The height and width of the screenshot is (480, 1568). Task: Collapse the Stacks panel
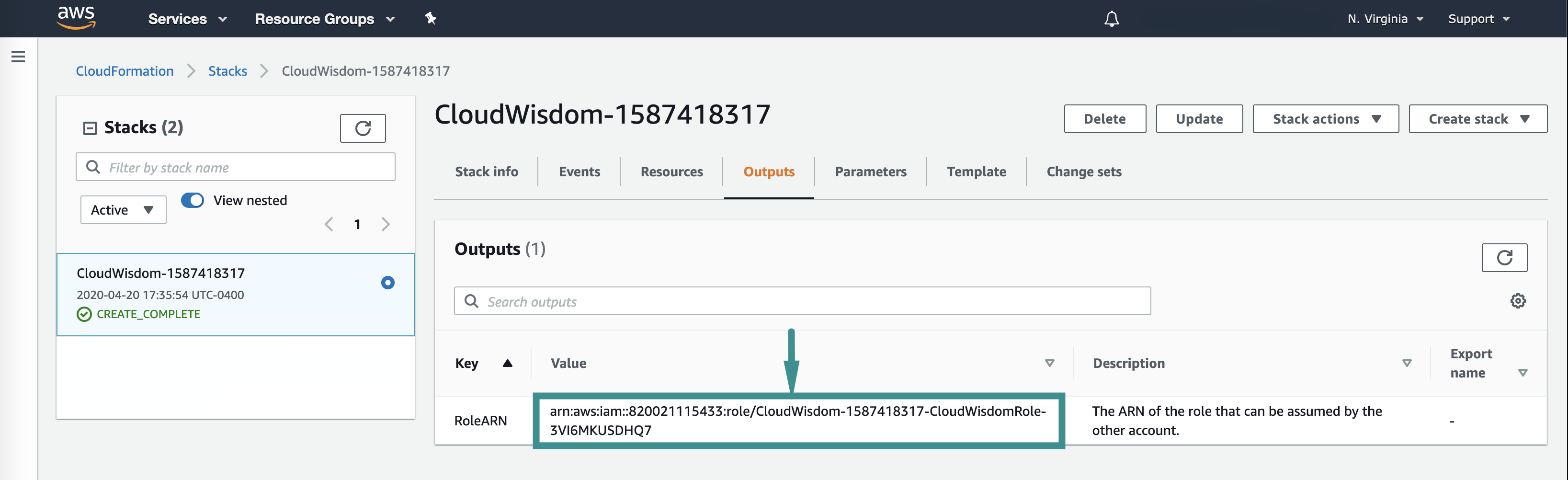click(x=90, y=128)
